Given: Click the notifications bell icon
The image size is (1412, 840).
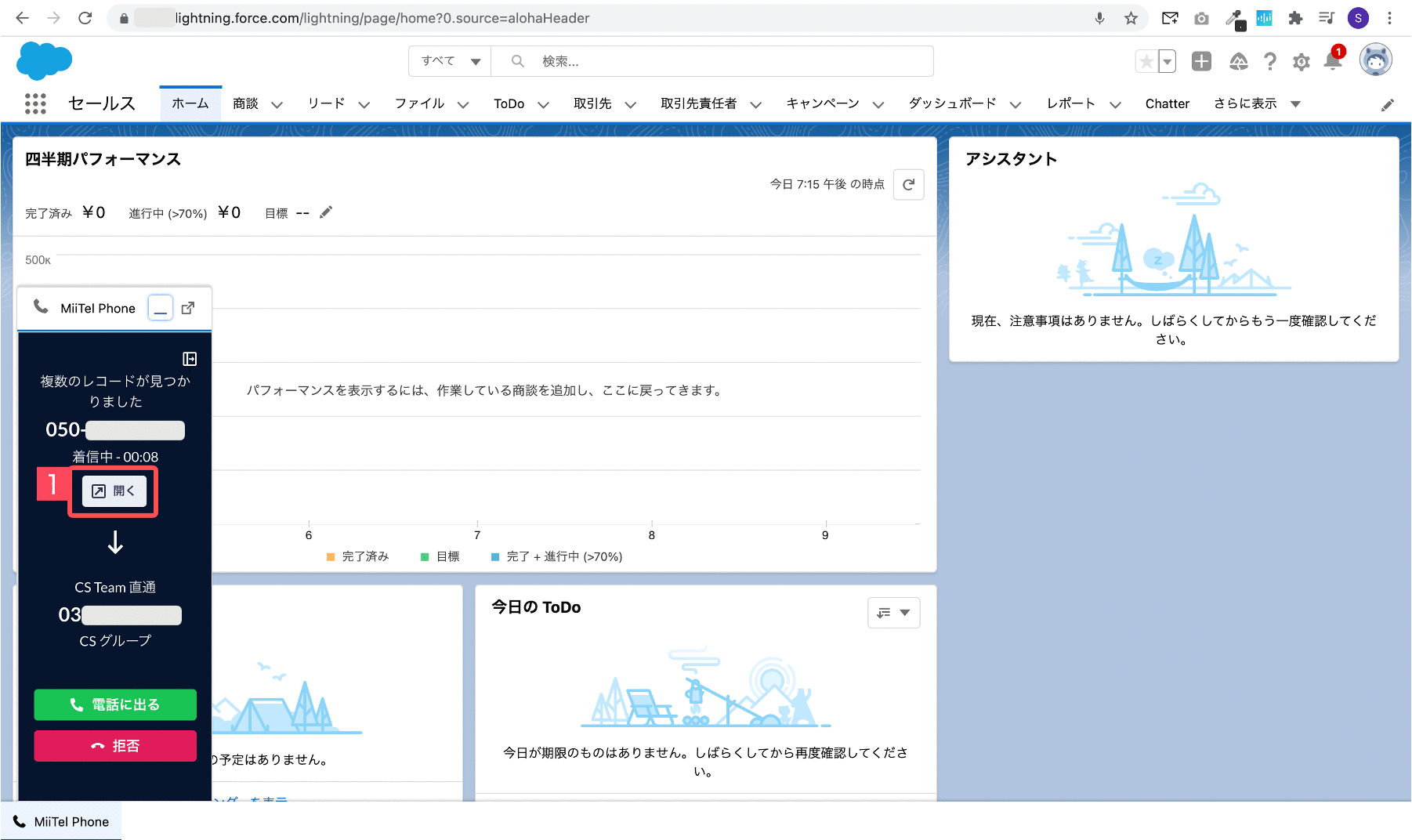Looking at the screenshot, I should coord(1333,60).
